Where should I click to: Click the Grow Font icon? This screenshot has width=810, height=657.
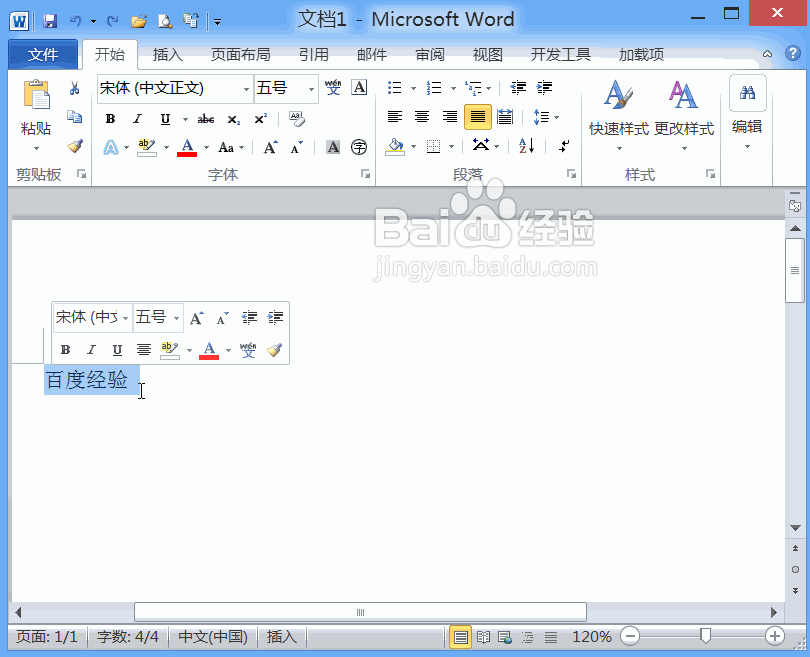pyautogui.click(x=270, y=146)
